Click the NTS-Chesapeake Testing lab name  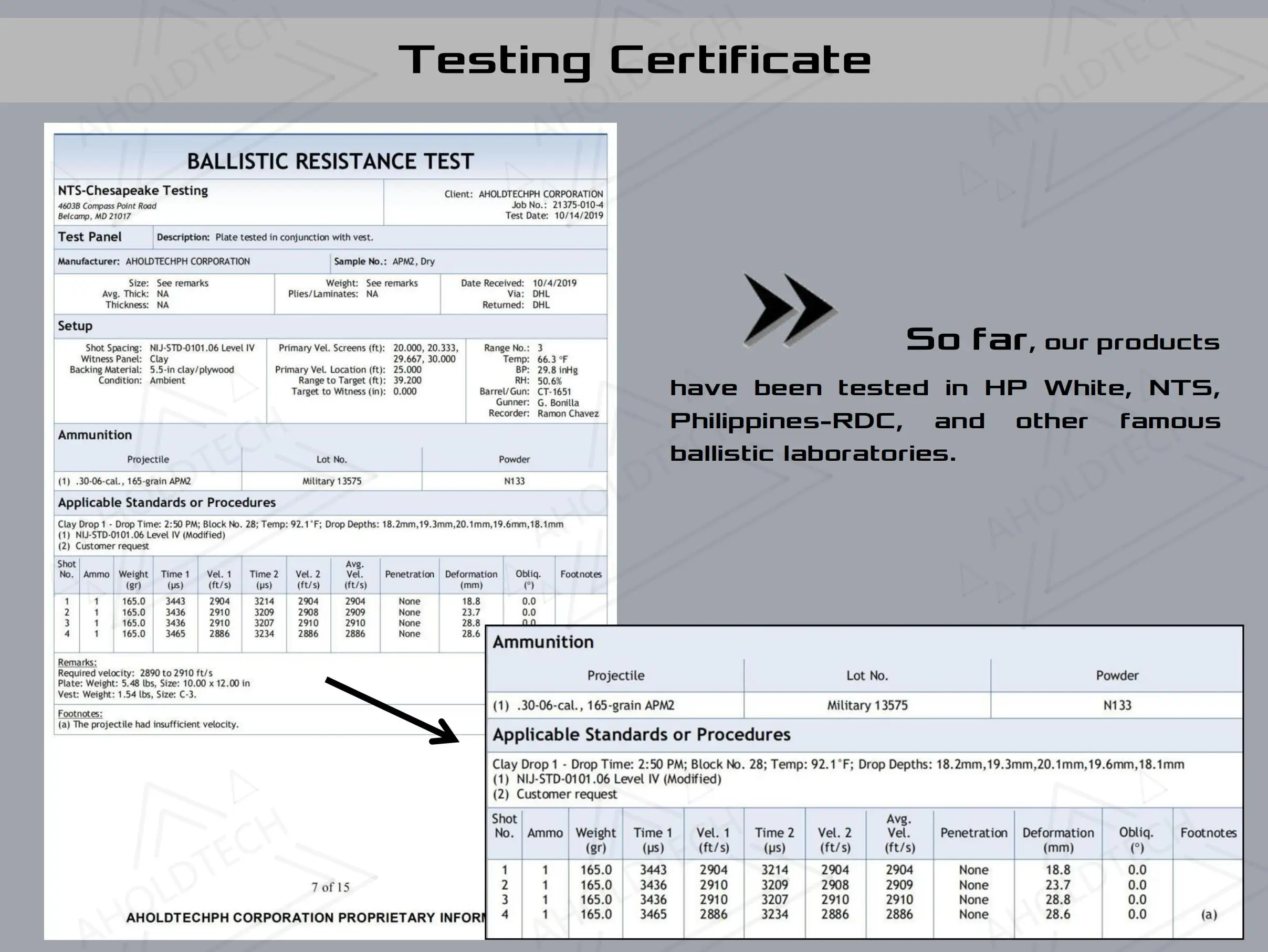[132, 191]
